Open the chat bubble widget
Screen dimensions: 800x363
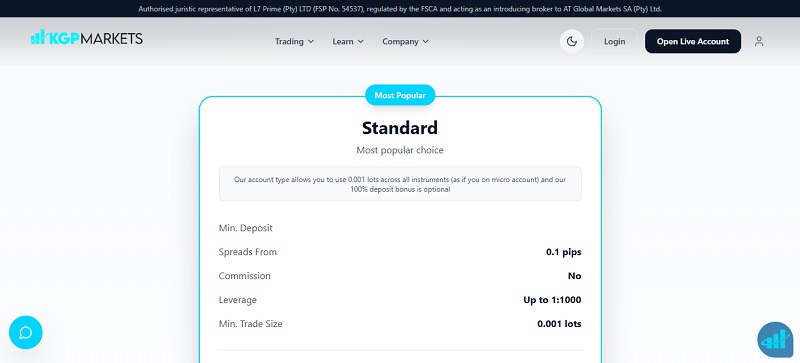pos(26,332)
